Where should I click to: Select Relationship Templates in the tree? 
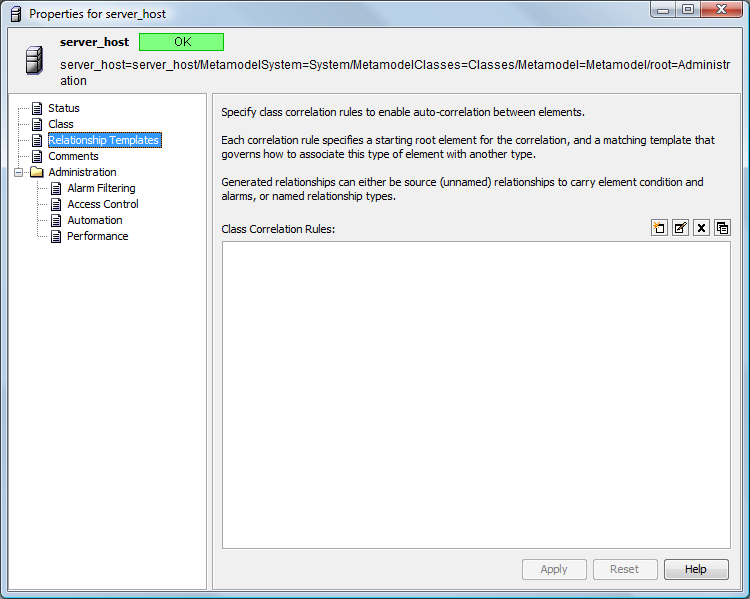(x=105, y=140)
